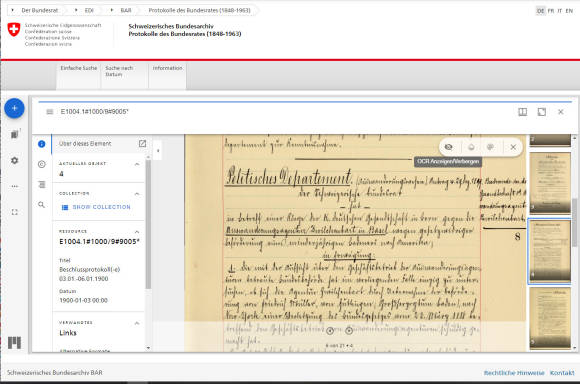Select page 3 thumbnail in strip
580x384 pixels.
click(550, 183)
